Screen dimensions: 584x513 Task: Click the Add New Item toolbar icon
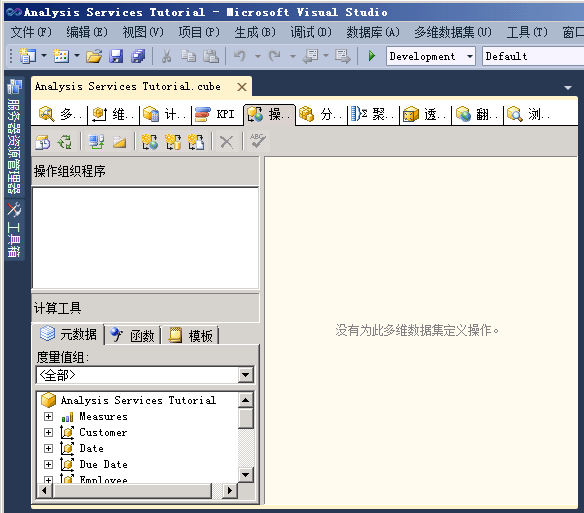[61, 56]
